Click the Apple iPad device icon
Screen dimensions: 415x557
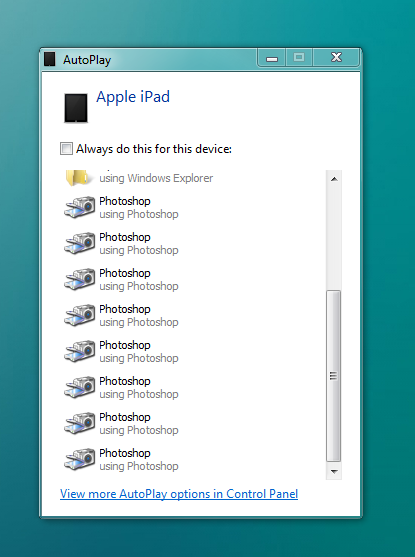click(76, 108)
